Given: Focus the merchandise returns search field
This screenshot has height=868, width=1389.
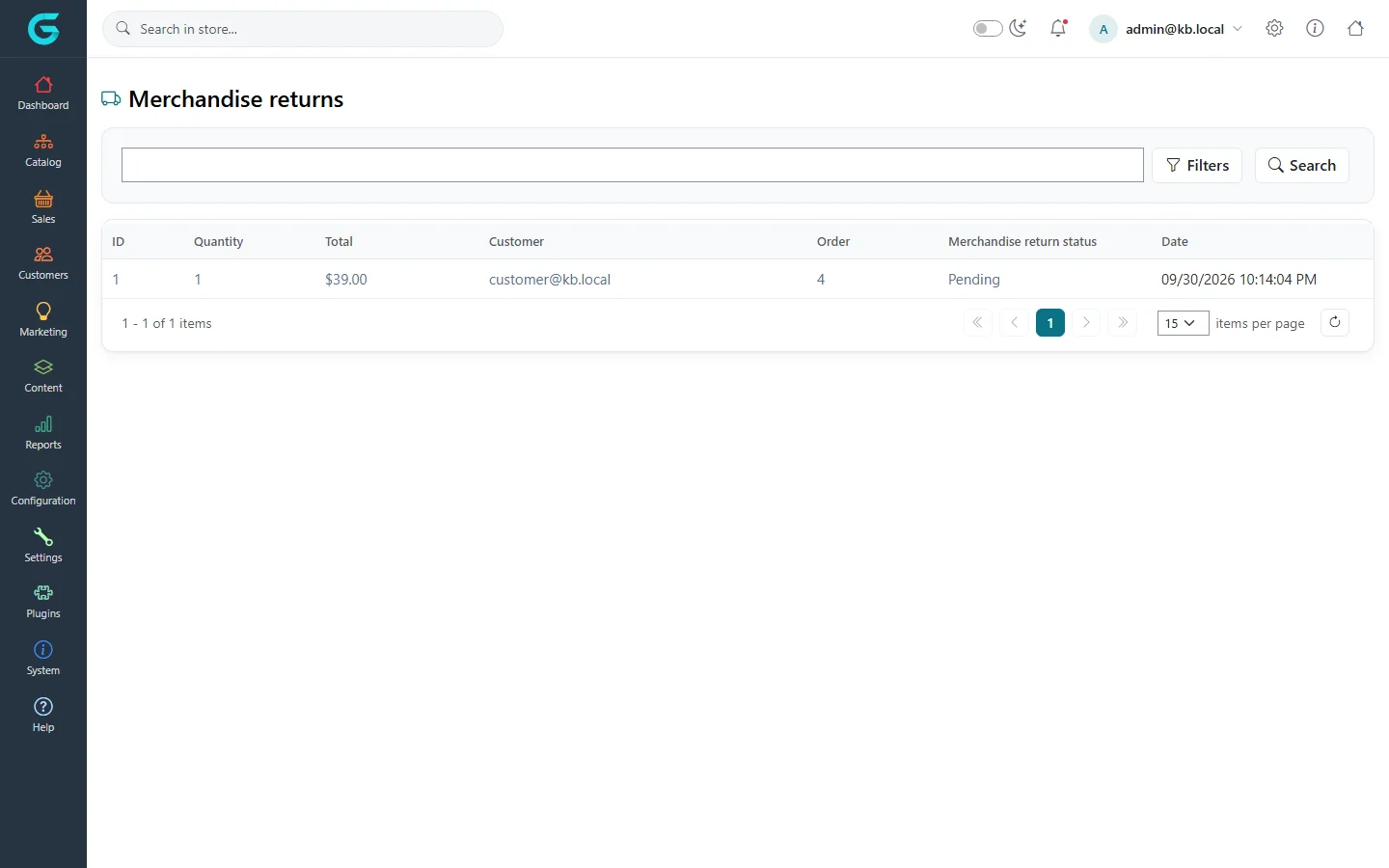Looking at the screenshot, I should click(x=633, y=165).
